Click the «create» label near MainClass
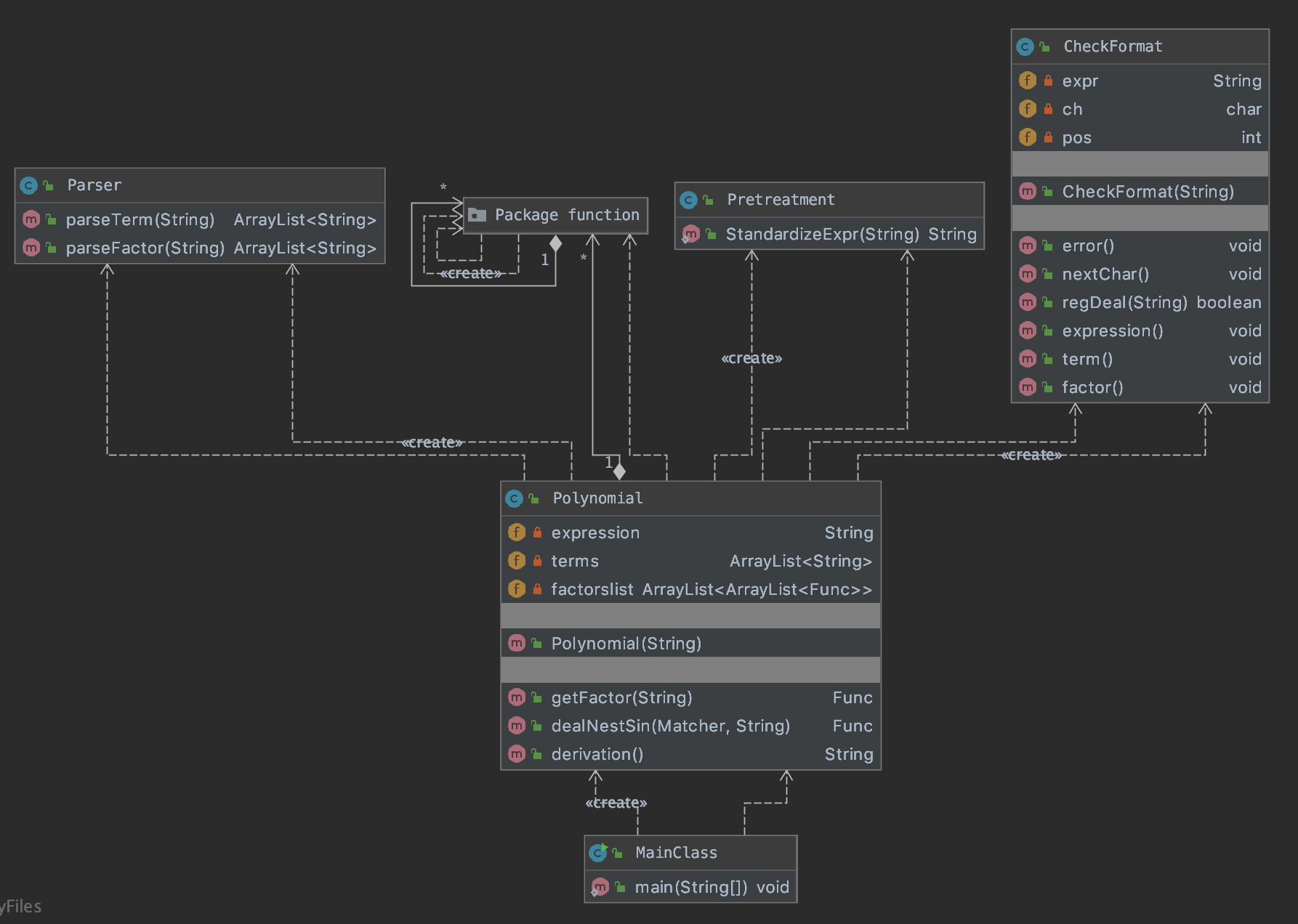 point(616,803)
